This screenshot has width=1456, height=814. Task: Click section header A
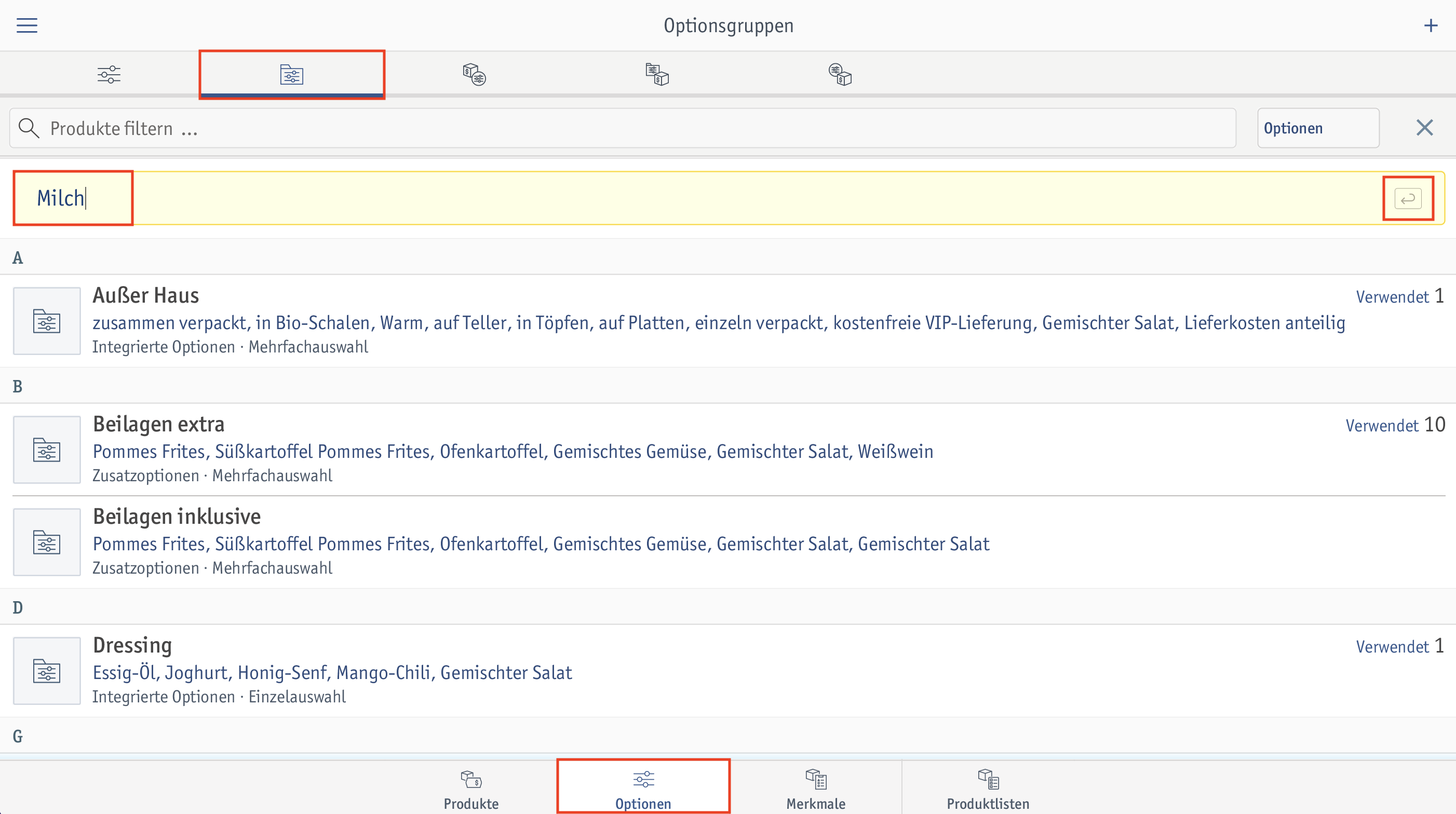[x=18, y=258]
